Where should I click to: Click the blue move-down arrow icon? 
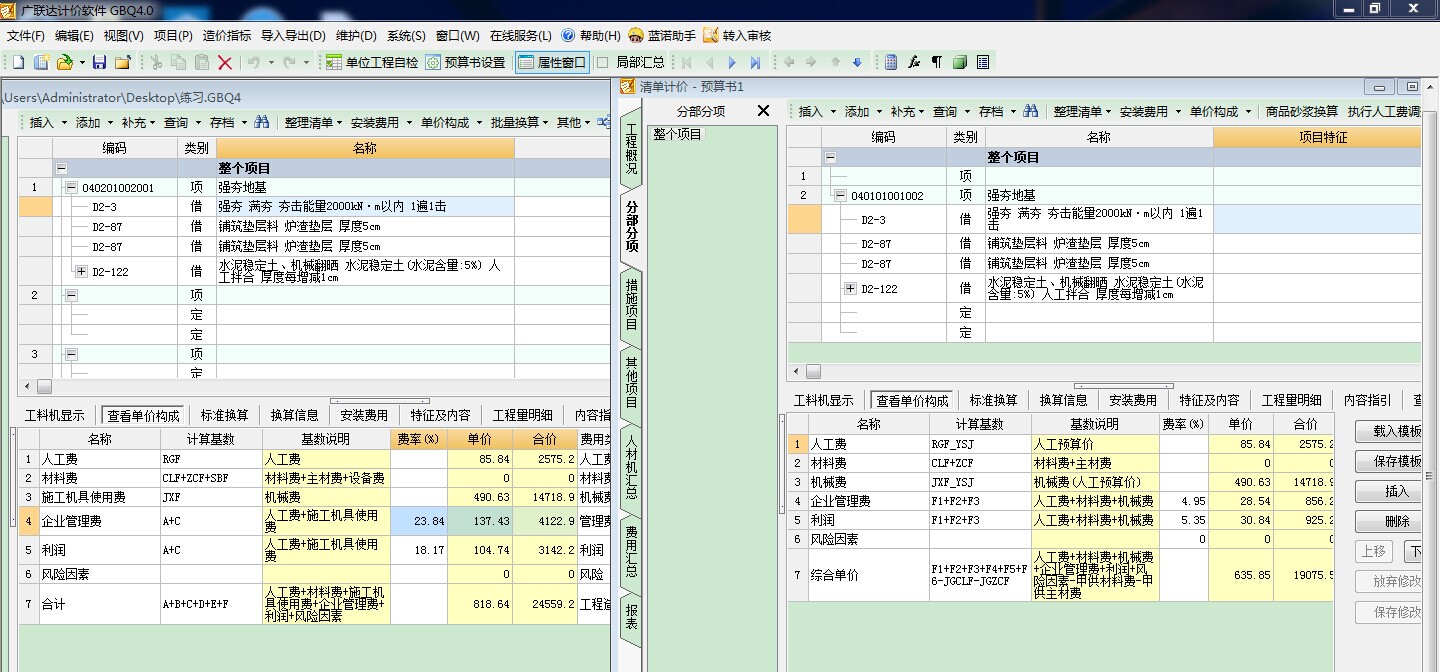(857, 62)
